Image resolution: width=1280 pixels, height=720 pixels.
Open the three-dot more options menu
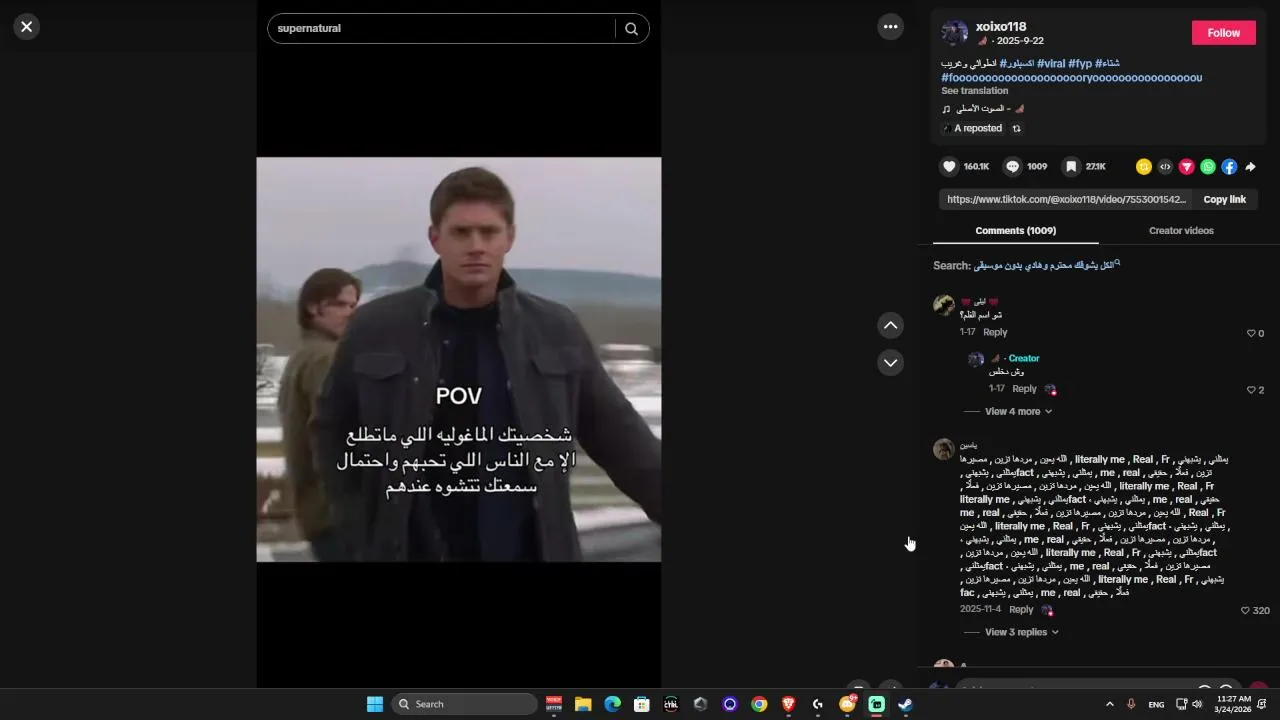(890, 27)
